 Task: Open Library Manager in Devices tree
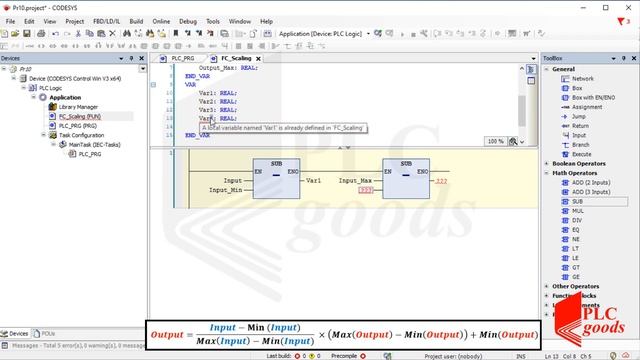[73, 107]
